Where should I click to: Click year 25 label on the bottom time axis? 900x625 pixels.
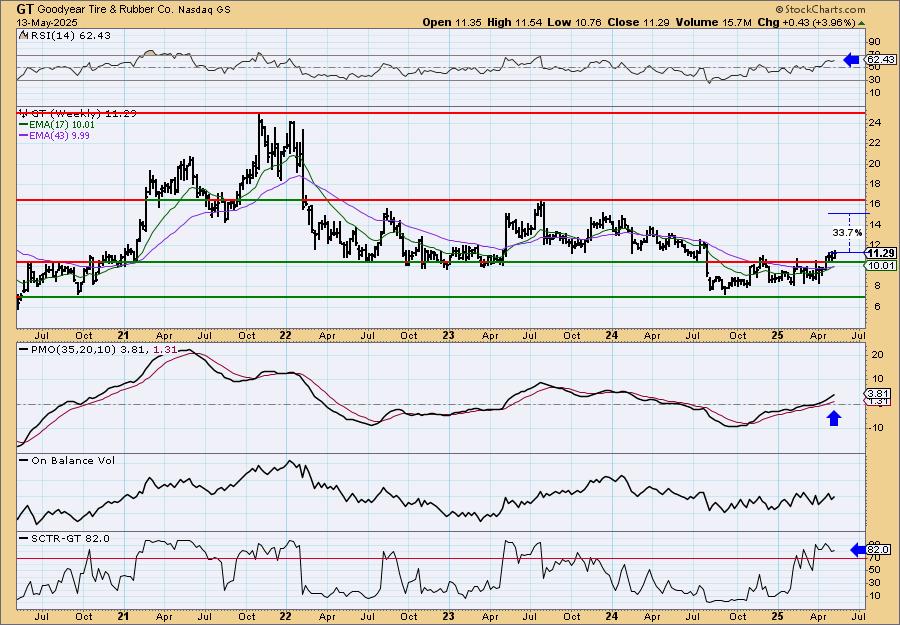pyautogui.click(x=776, y=616)
